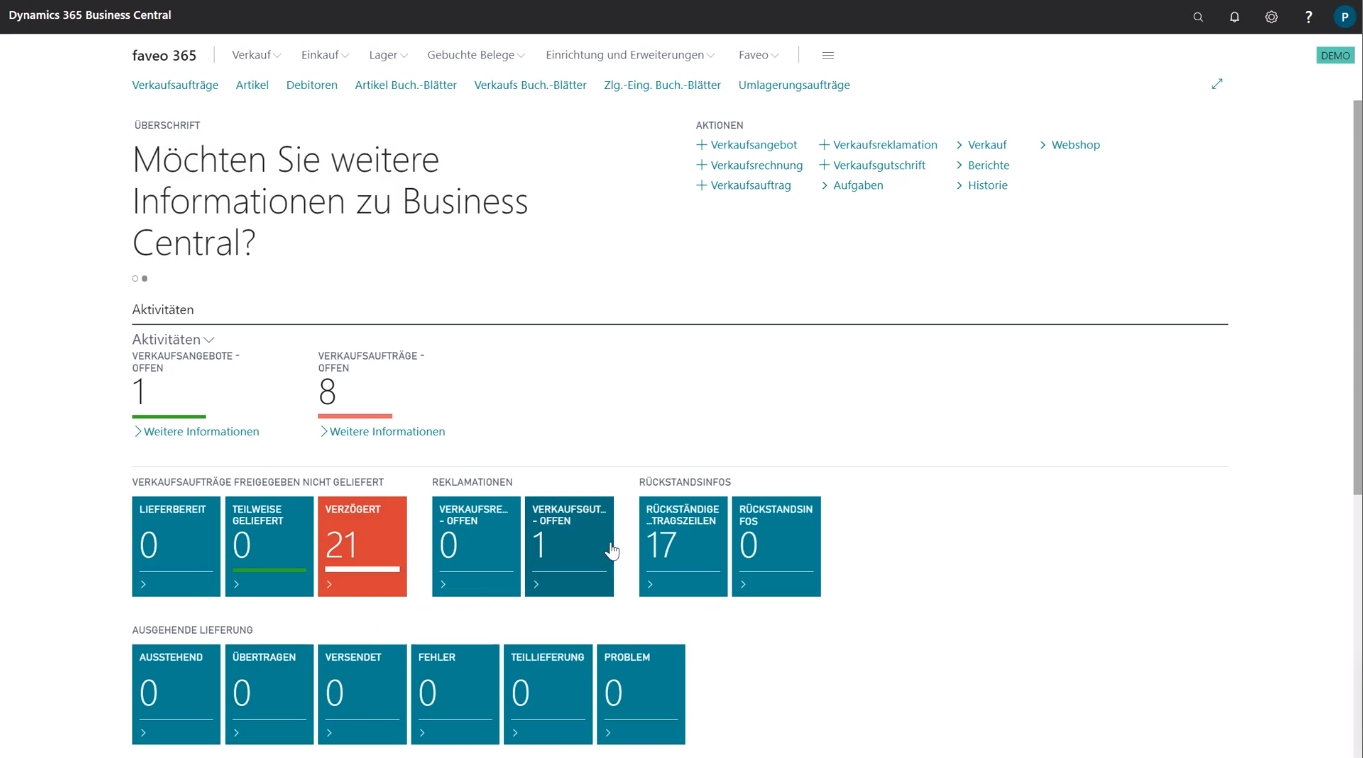Open the Übertragen delivery tile

[269, 695]
